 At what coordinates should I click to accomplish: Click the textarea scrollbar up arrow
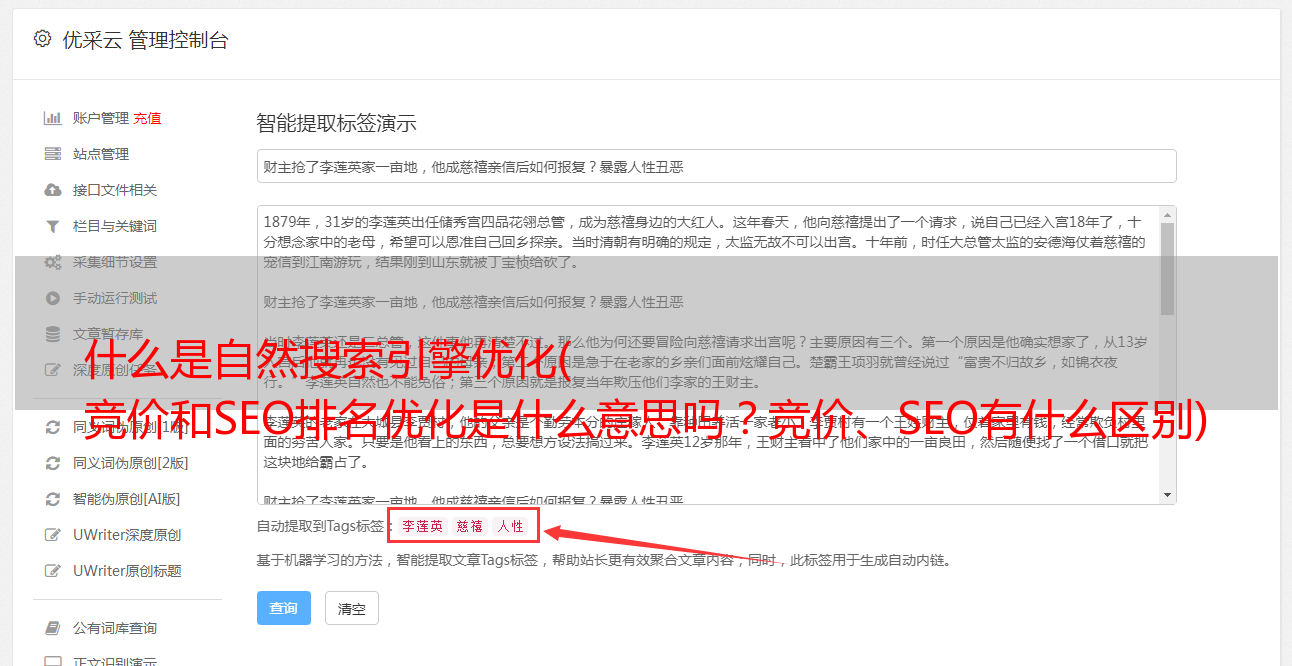(1167, 215)
